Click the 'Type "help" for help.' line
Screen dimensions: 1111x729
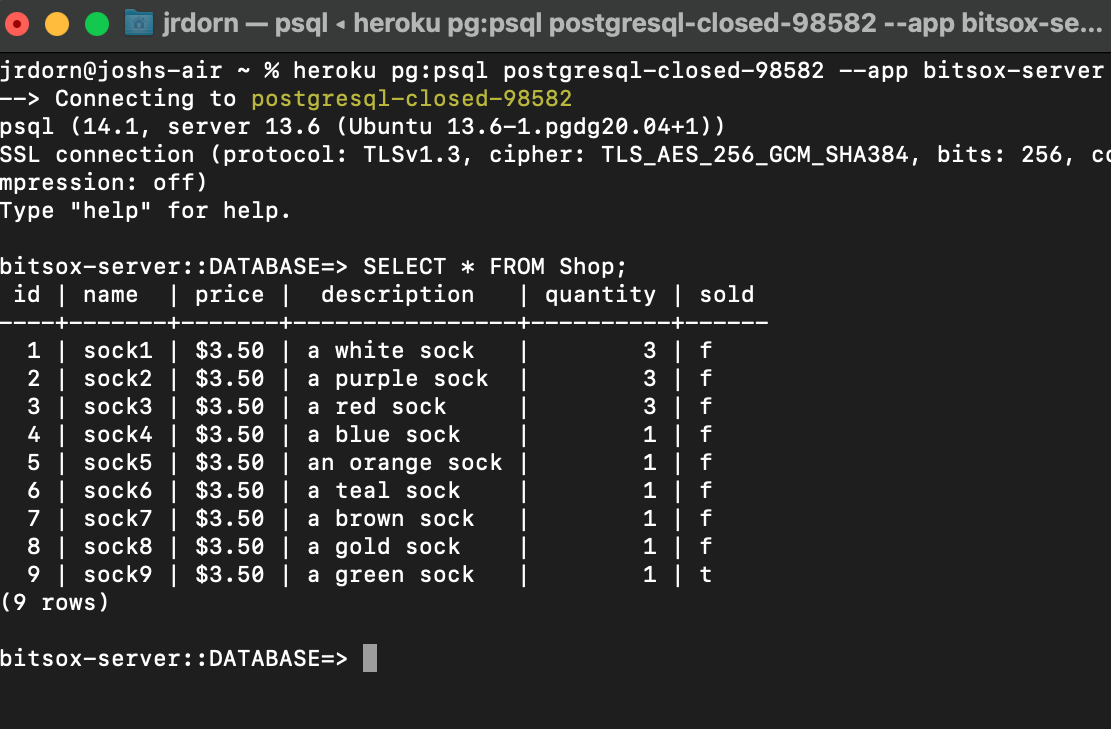[145, 210]
